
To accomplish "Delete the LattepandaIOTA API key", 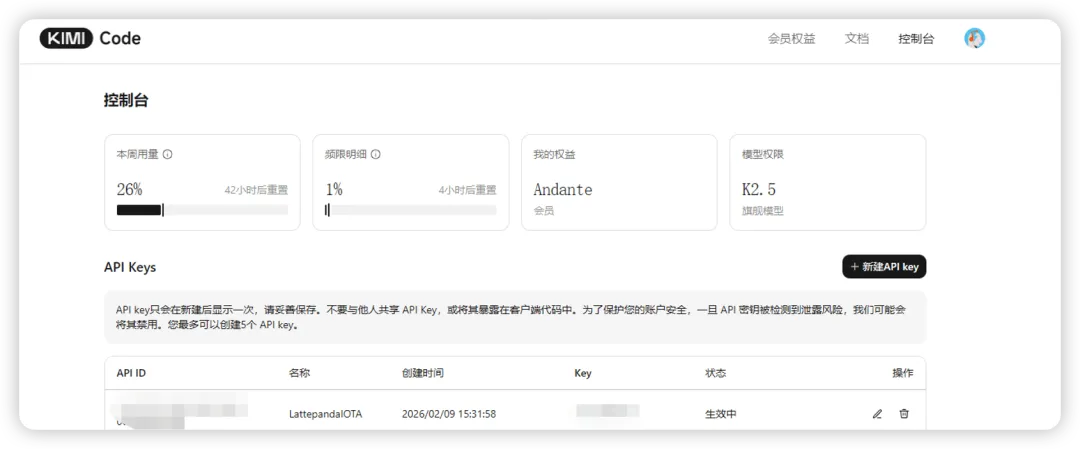I will [x=904, y=414].
